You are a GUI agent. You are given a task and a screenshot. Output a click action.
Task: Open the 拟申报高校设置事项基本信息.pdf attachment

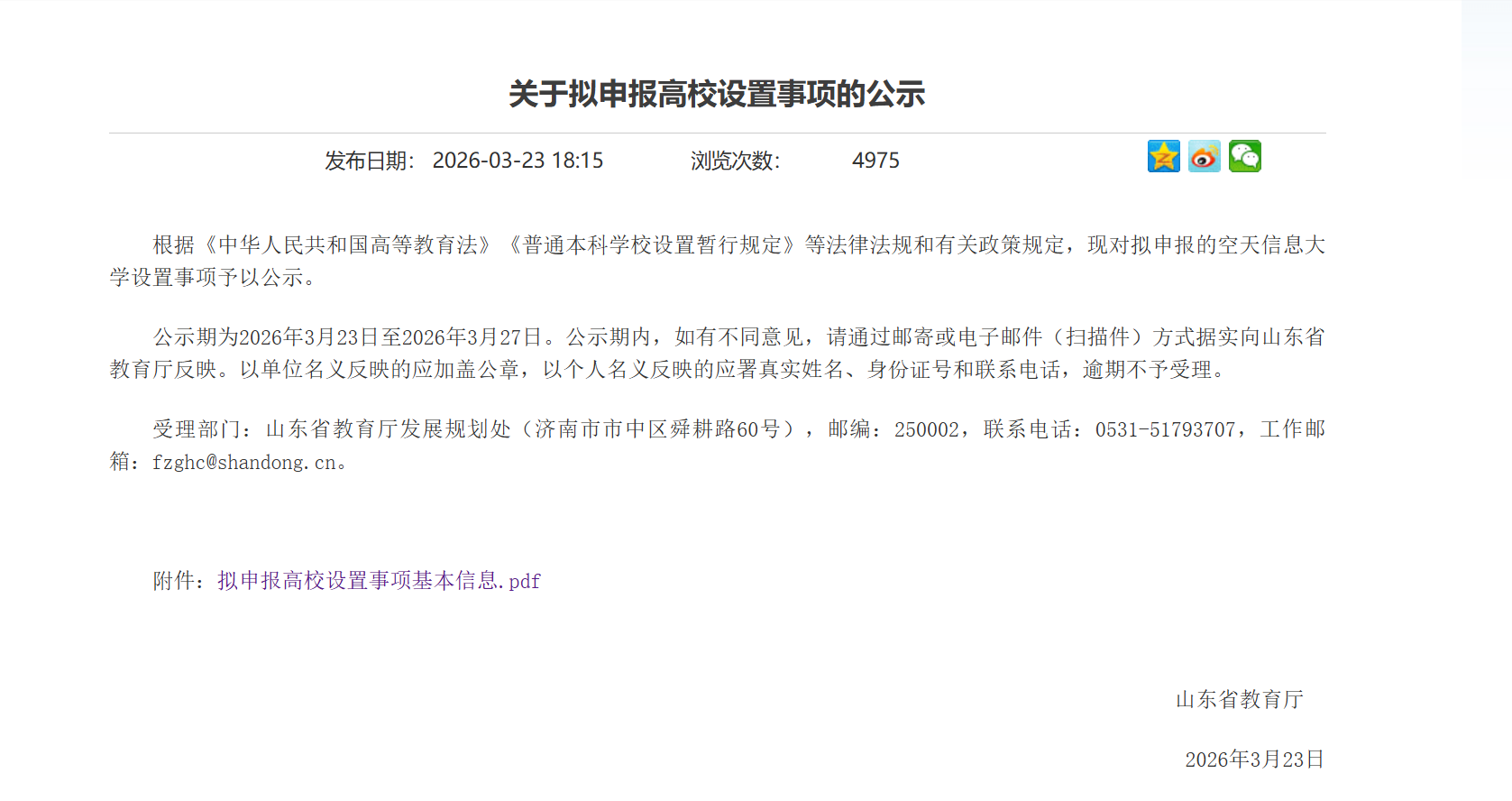379,581
